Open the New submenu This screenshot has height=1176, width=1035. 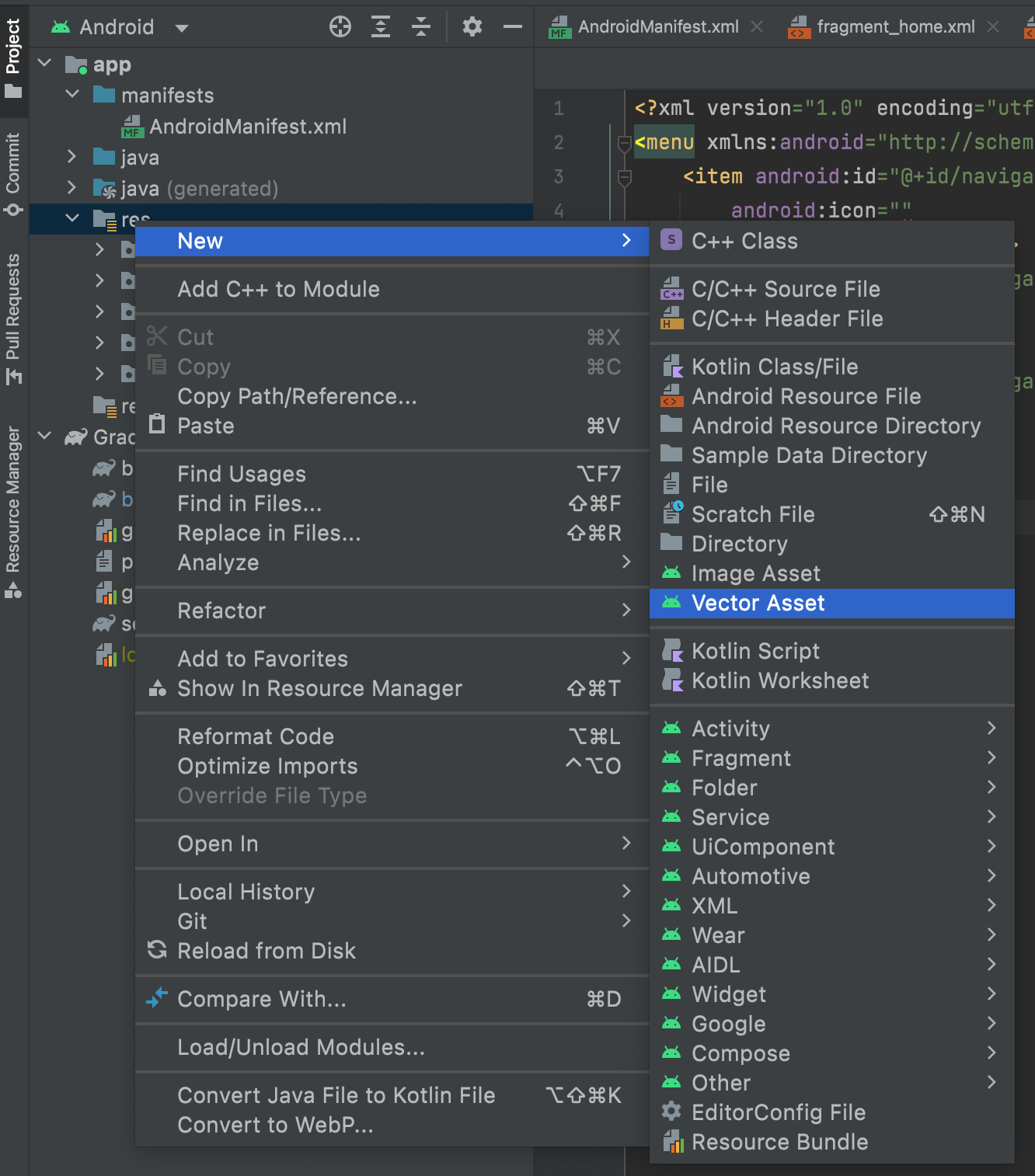392,242
